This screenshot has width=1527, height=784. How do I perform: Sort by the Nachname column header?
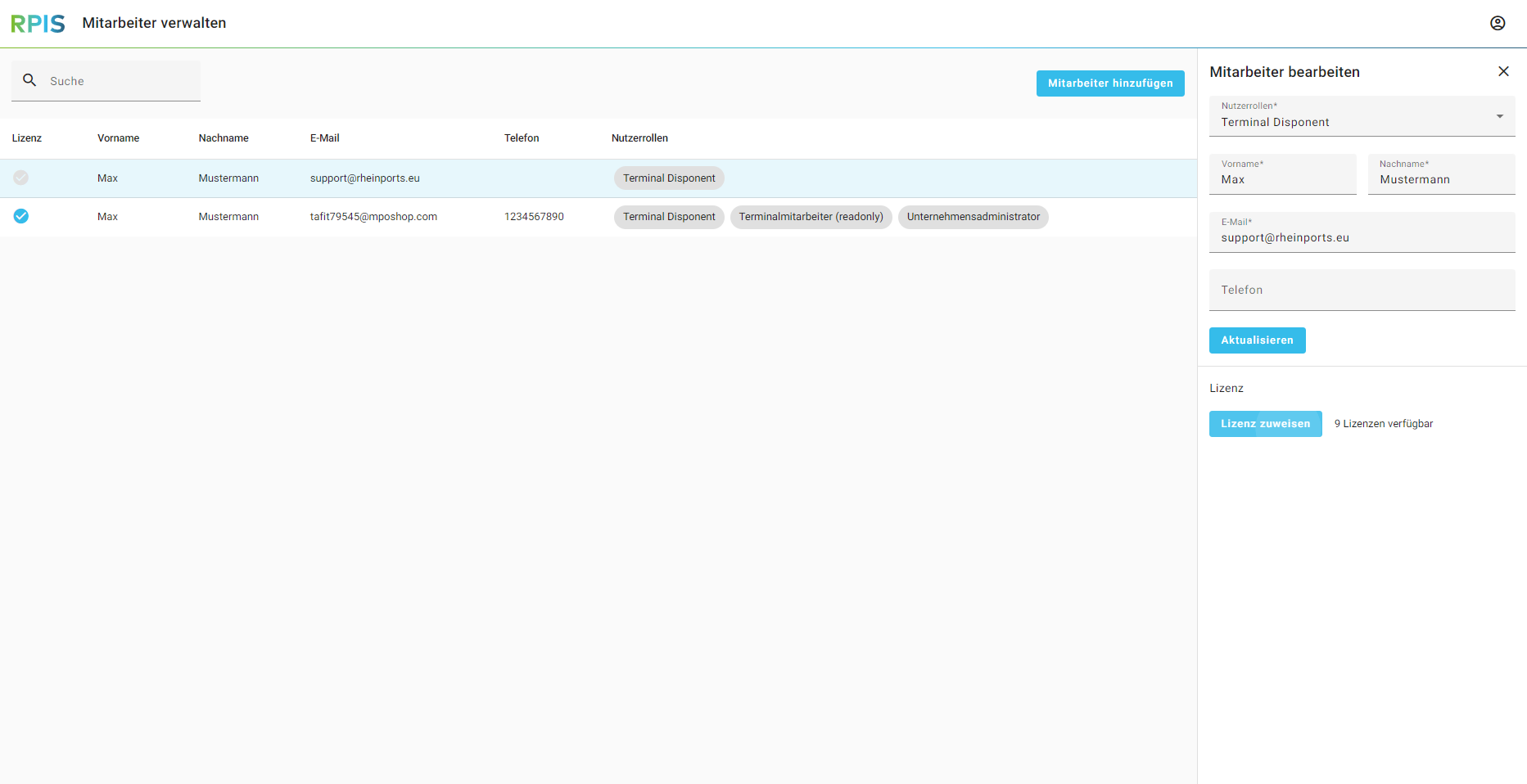pyautogui.click(x=224, y=138)
